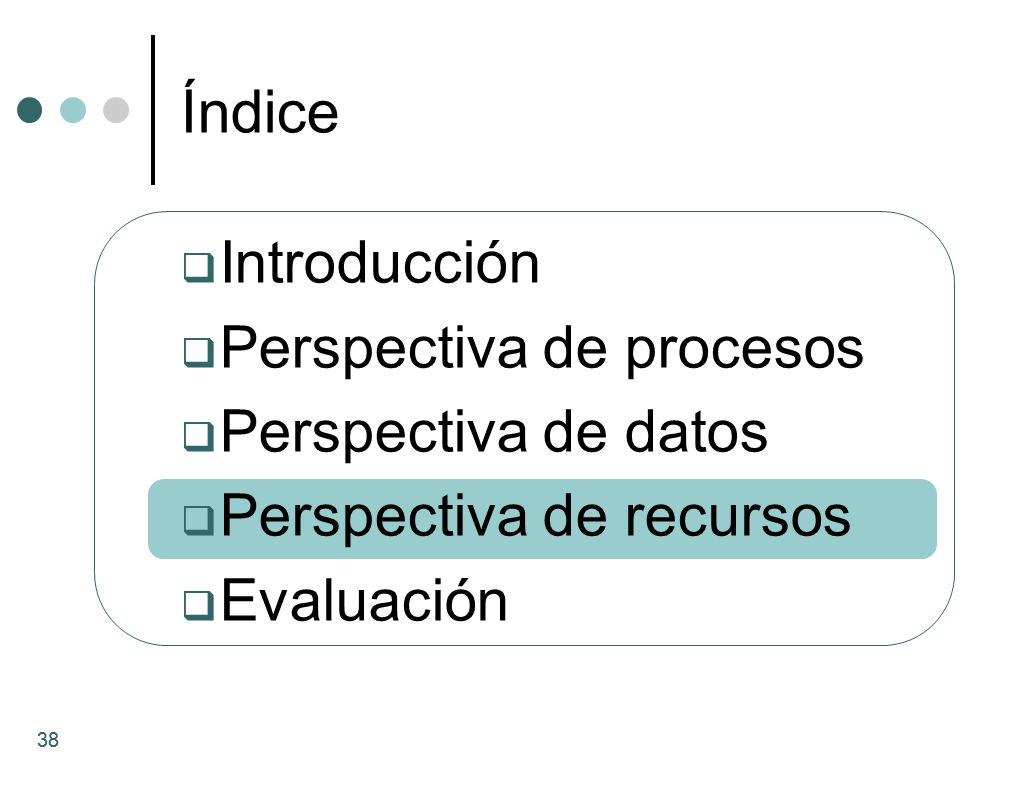The height and width of the screenshot is (793, 1020).
Task: Click the square bullet before Perspectiva de recursos
Action: [x=198, y=520]
